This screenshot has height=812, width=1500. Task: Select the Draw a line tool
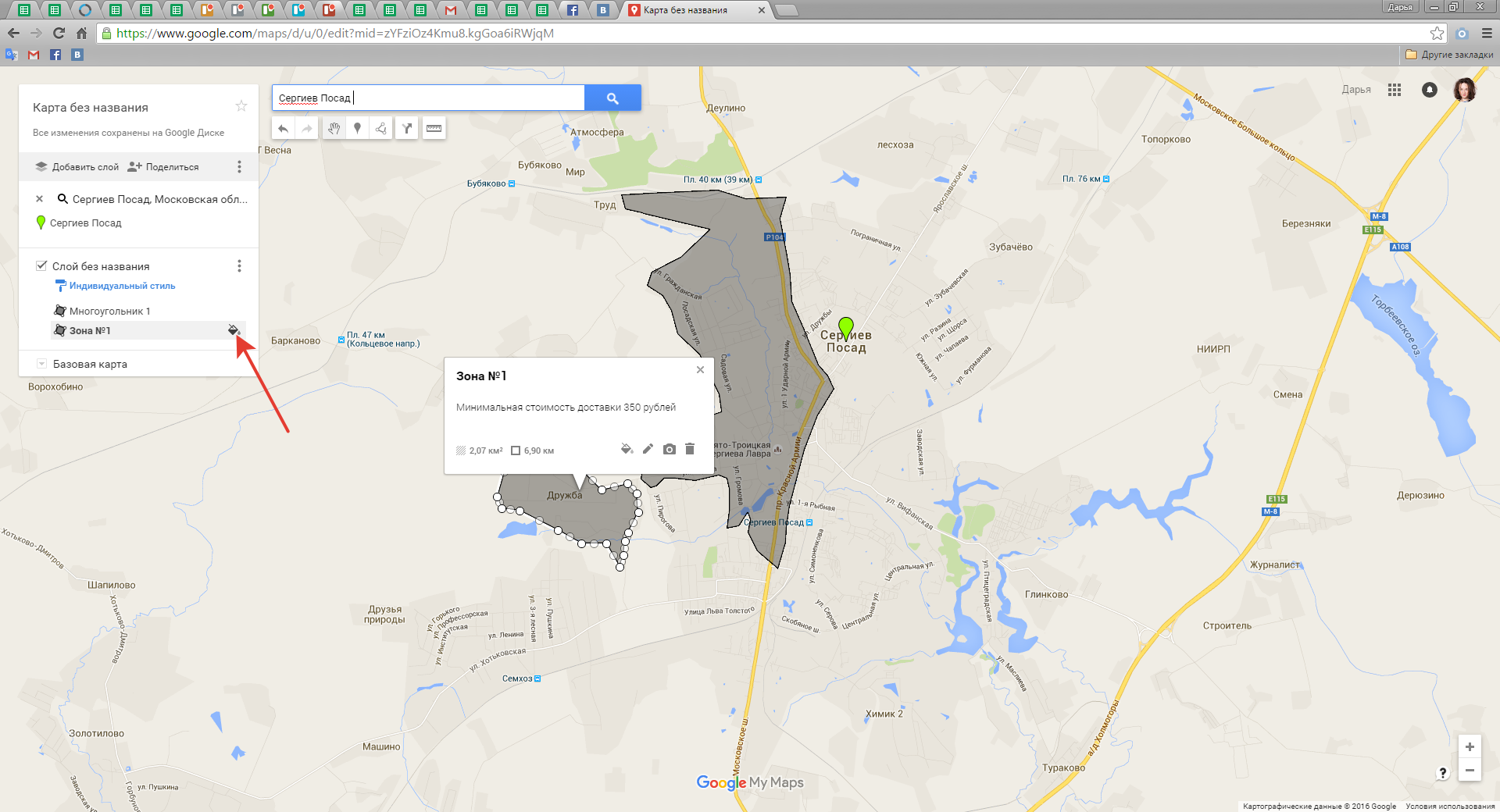click(x=381, y=129)
